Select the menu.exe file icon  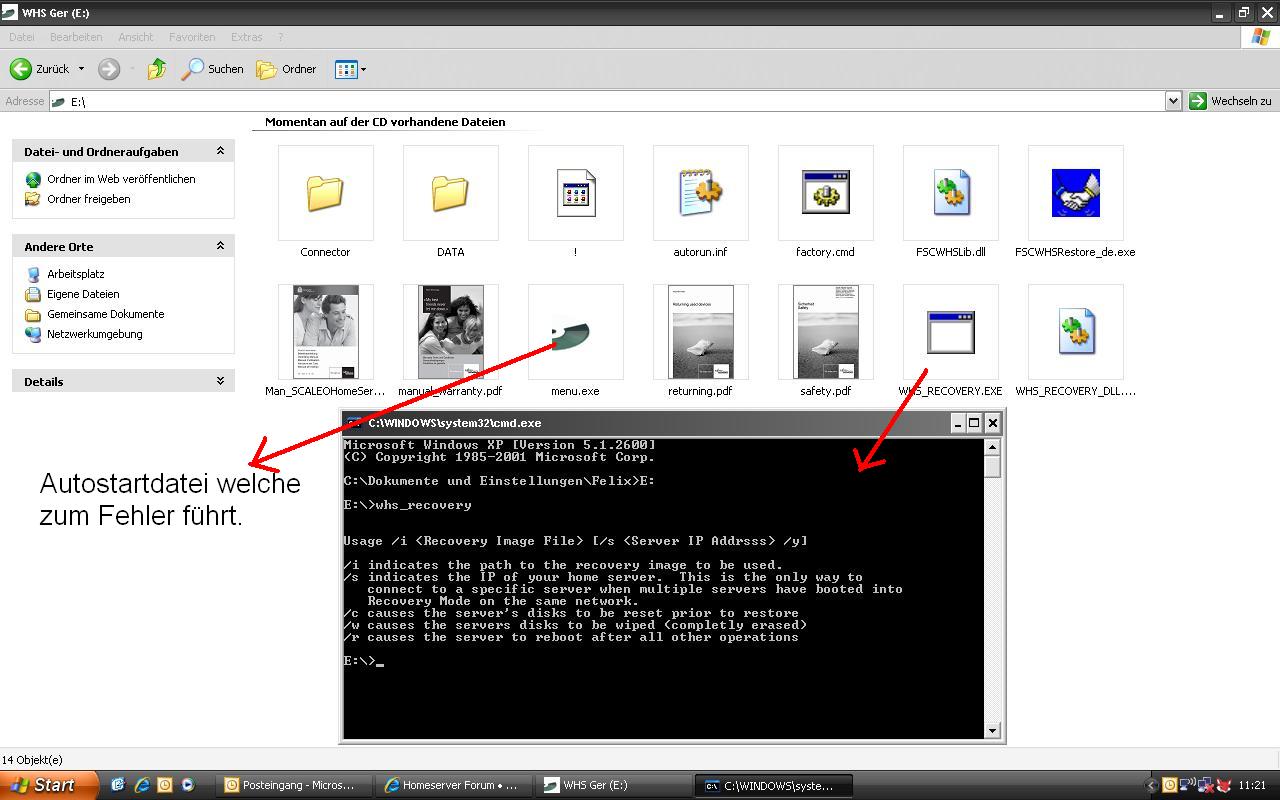click(575, 332)
